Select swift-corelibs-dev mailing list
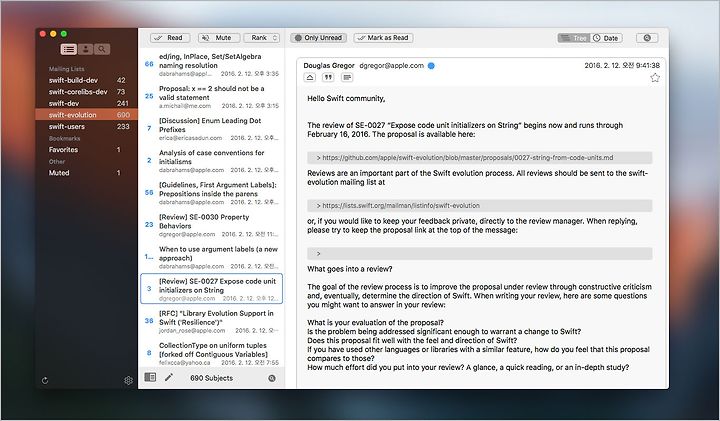The image size is (720, 421). 87,91
